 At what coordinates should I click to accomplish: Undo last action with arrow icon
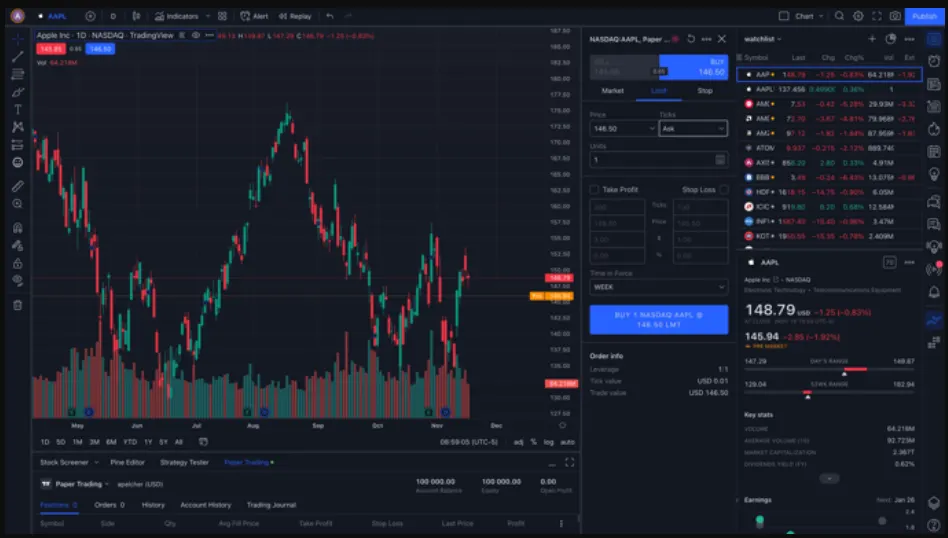point(330,16)
